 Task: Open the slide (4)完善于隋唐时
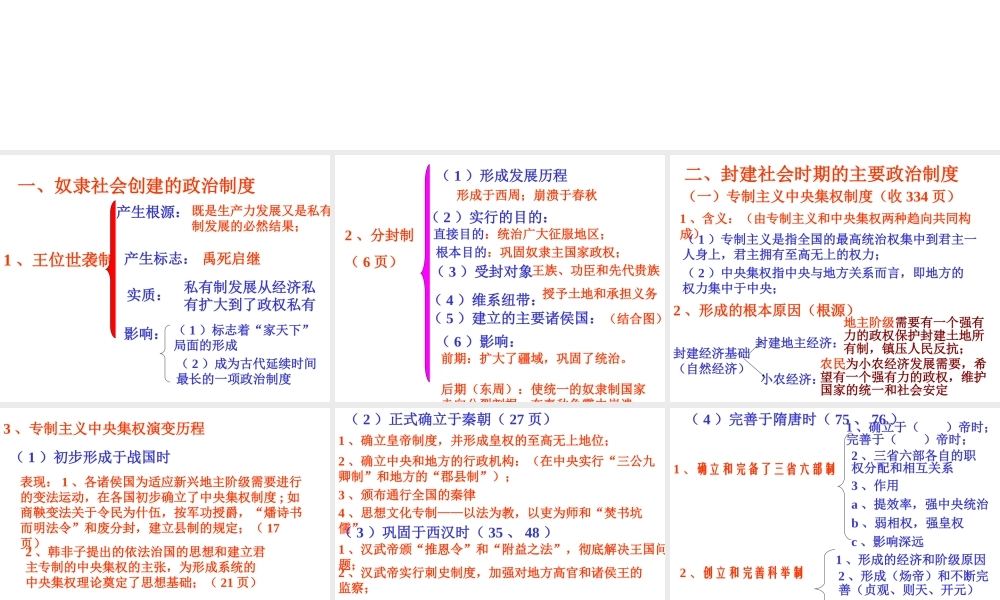tap(834, 504)
